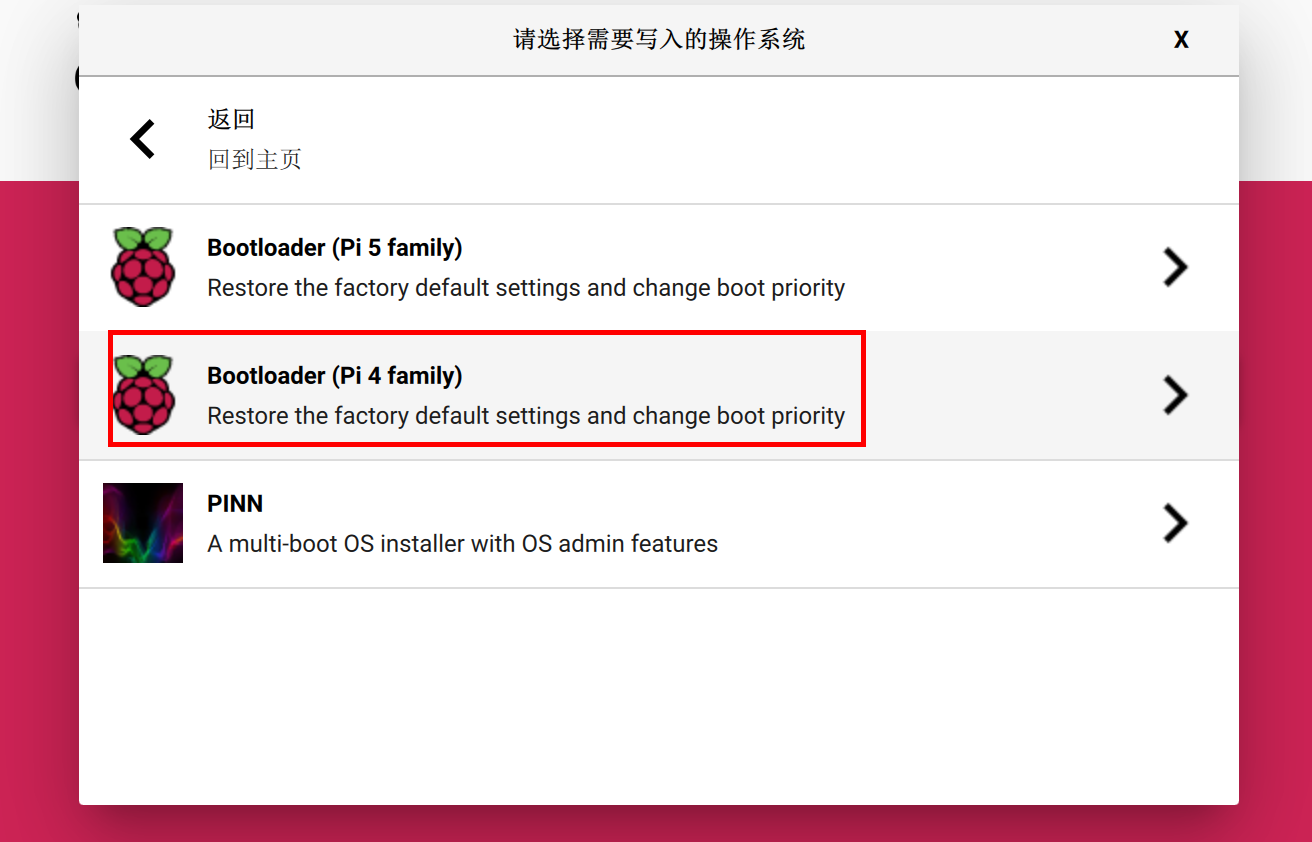Click the PINN rainbow thumbnail

[143, 523]
